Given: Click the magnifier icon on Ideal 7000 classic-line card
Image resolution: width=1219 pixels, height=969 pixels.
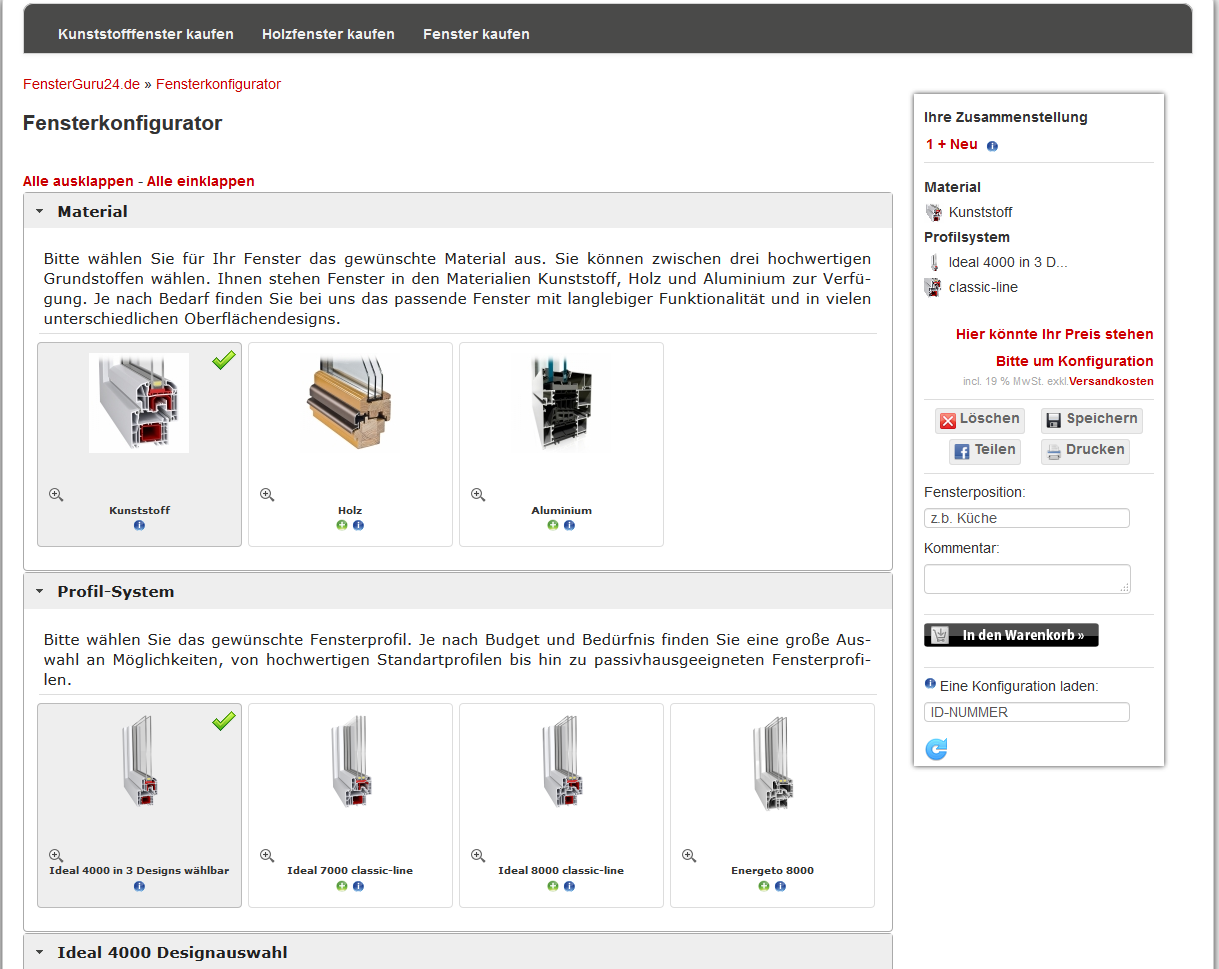Looking at the screenshot, I should 267,855.
